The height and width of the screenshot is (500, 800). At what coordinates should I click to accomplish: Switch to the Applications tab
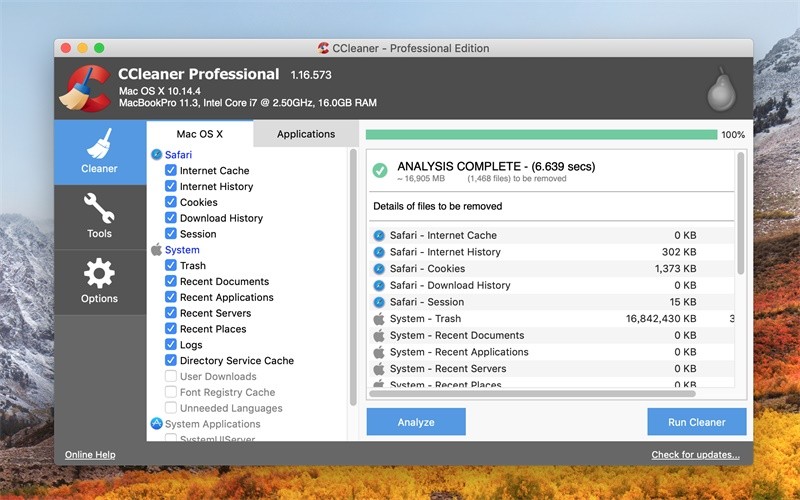click(306, 134)
